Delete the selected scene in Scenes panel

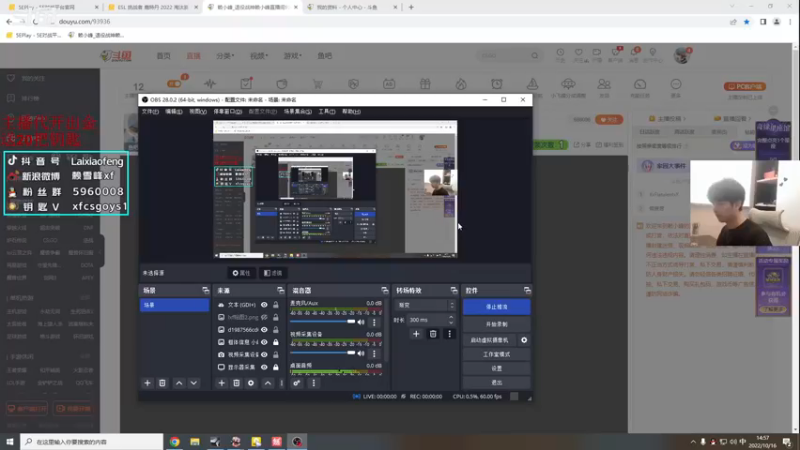[162, 383]
